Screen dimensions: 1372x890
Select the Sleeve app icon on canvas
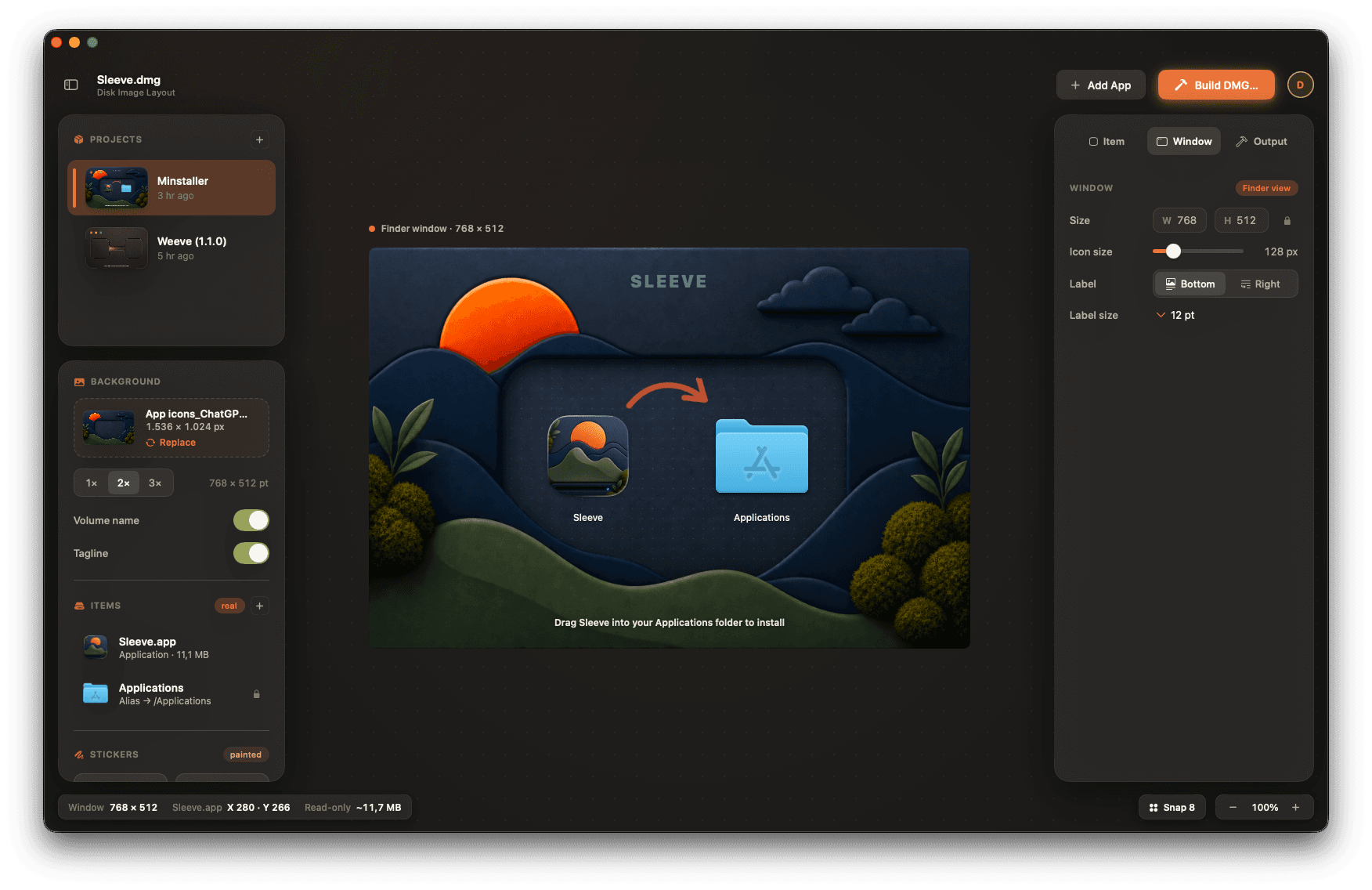(588, 455)
